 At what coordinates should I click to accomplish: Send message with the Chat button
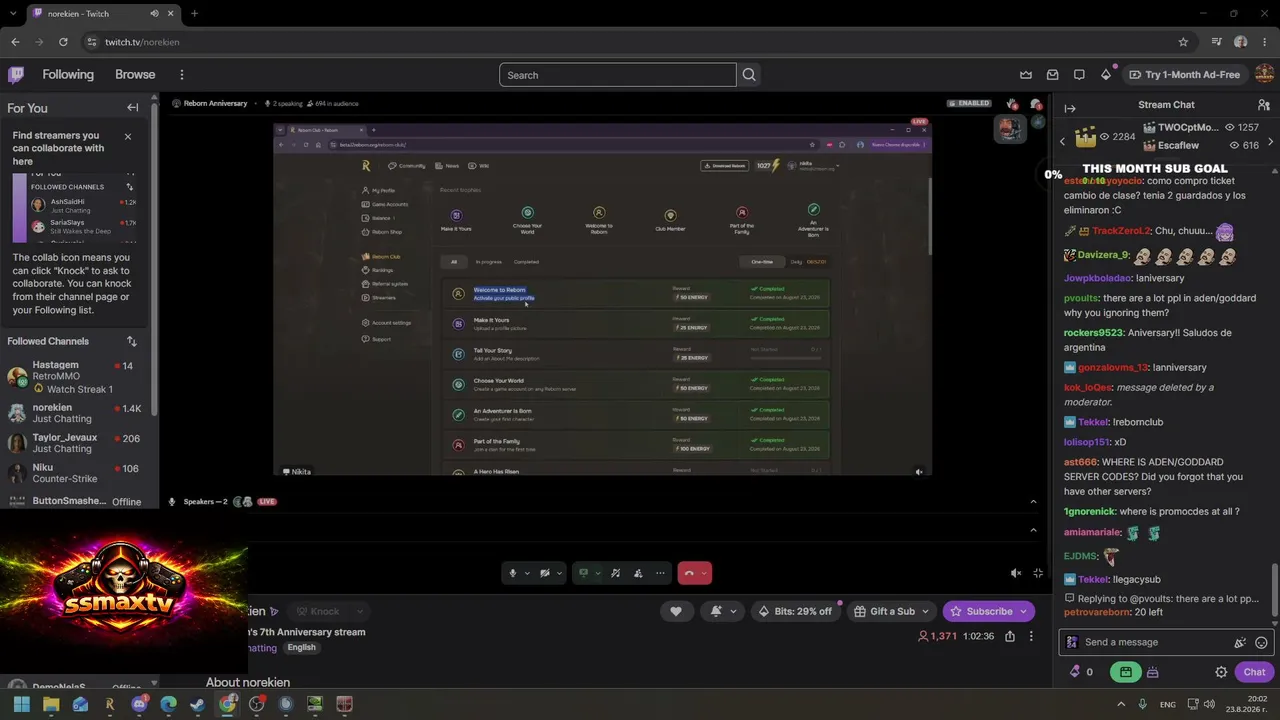[x=1255, y=672]
